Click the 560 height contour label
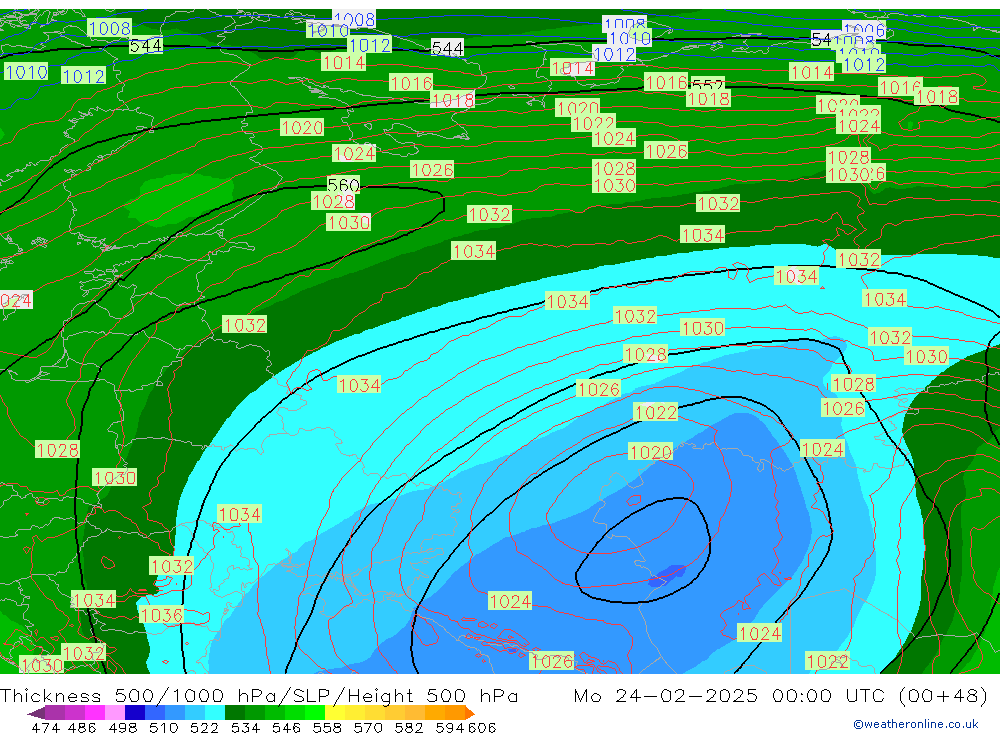1000x733 pixels. [x=343, y=185]
